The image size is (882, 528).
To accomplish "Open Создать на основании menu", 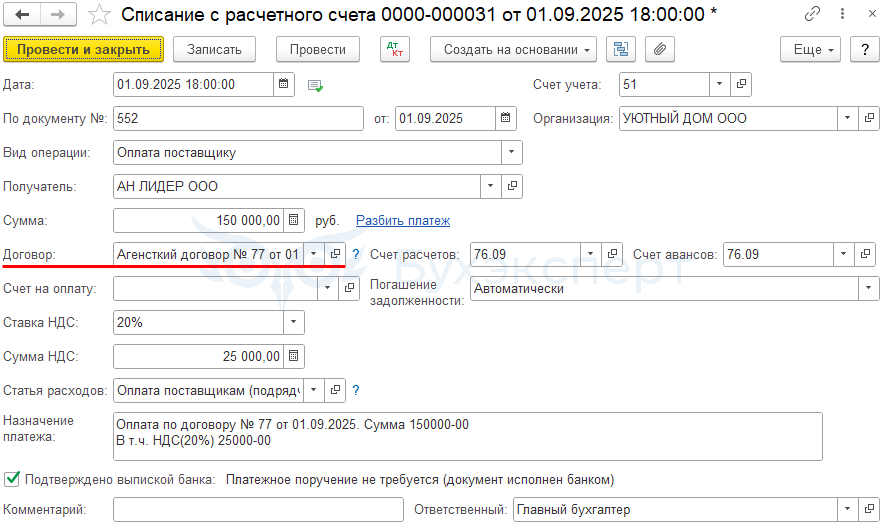I will (514, 49).
